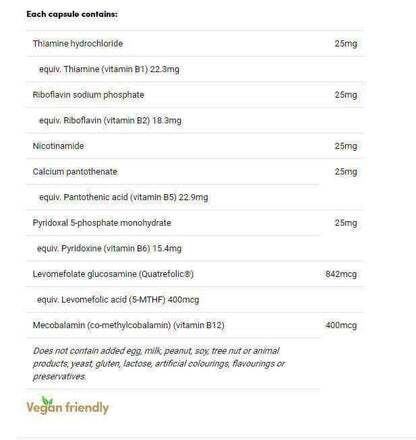Click equiv. Pantothenic acid (vitamin B5) line
This screenshot has height=440, width=416.
124,197
